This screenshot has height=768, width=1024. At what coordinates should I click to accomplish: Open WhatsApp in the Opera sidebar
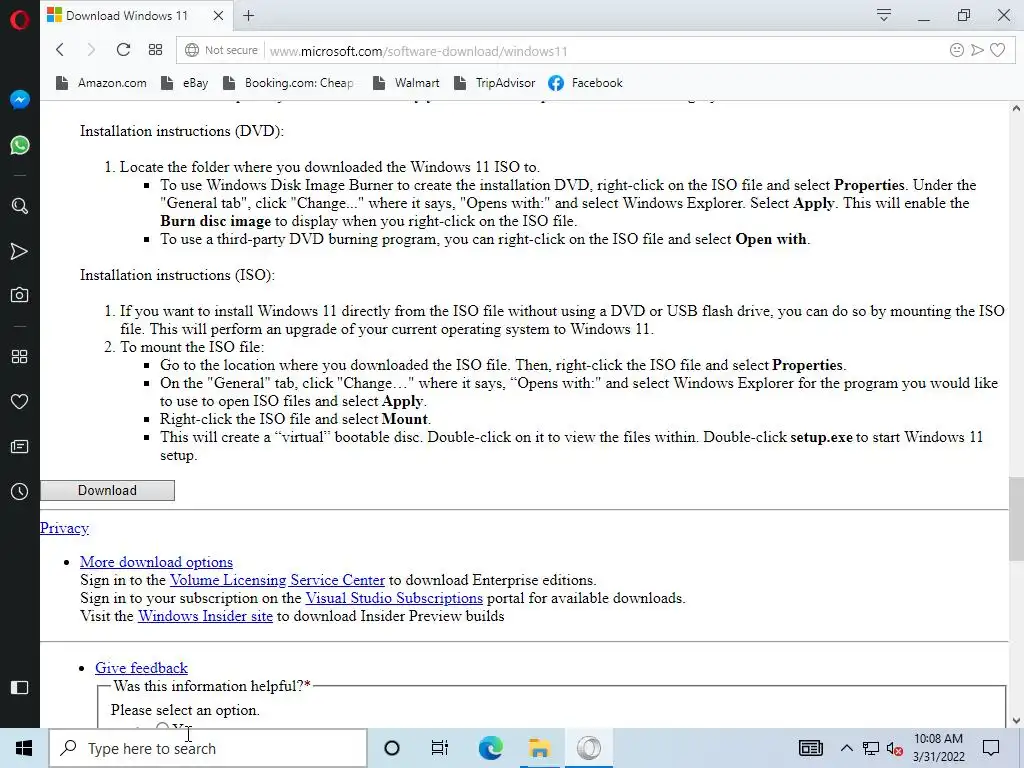tap(20, 144)
